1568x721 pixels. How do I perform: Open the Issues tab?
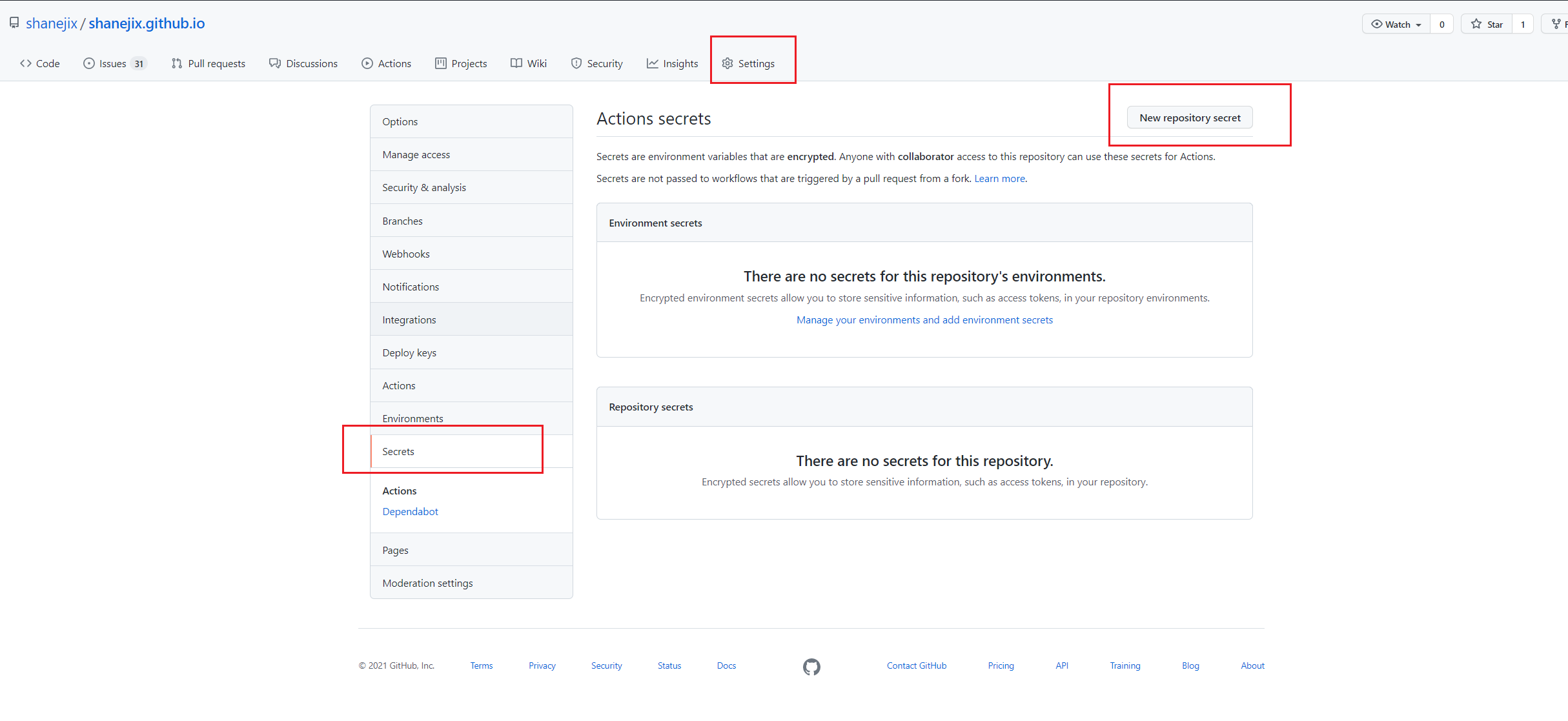114,63
